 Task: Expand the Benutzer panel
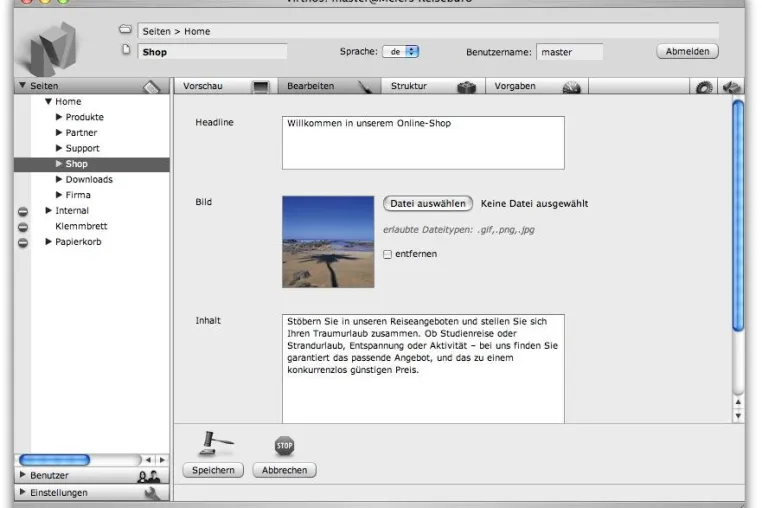[x=22, y=474]
